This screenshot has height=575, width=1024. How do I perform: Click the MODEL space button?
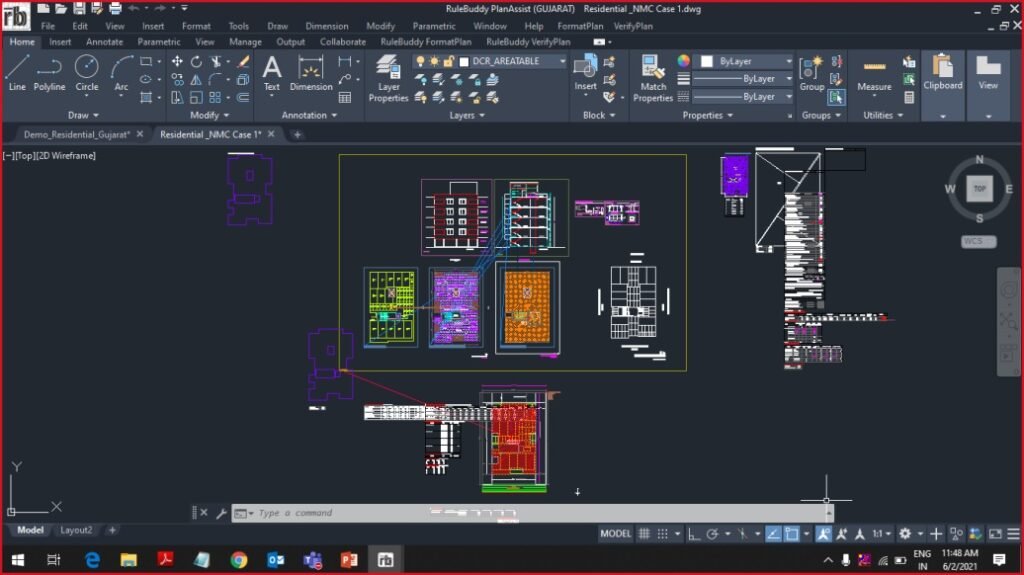pyautogui.click(x=615, y=534)
